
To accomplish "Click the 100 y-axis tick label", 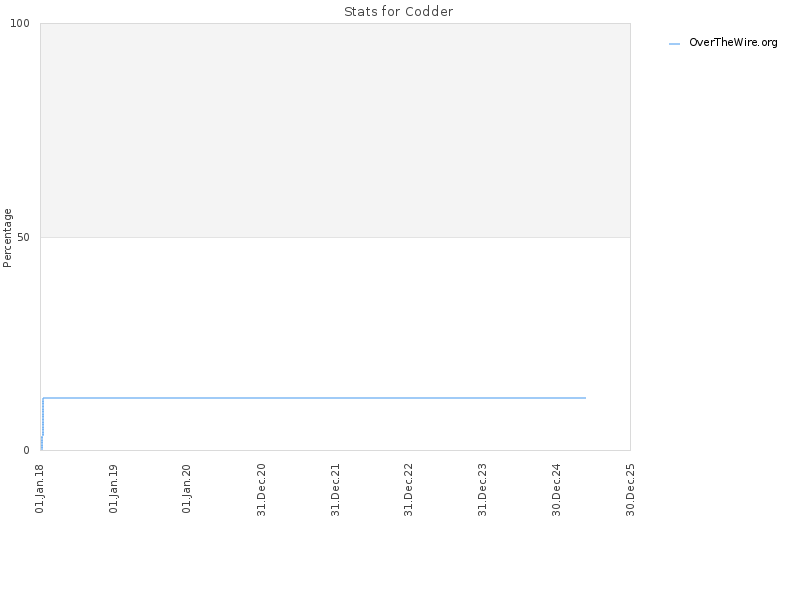I will click(x=20, y=23).
